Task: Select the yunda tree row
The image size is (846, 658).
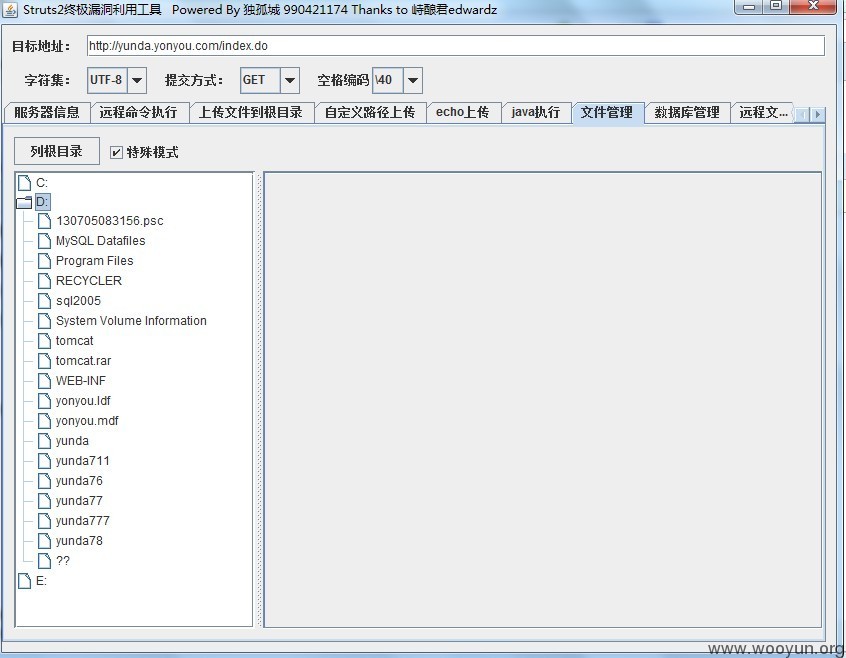Action: tap(72, 441)
